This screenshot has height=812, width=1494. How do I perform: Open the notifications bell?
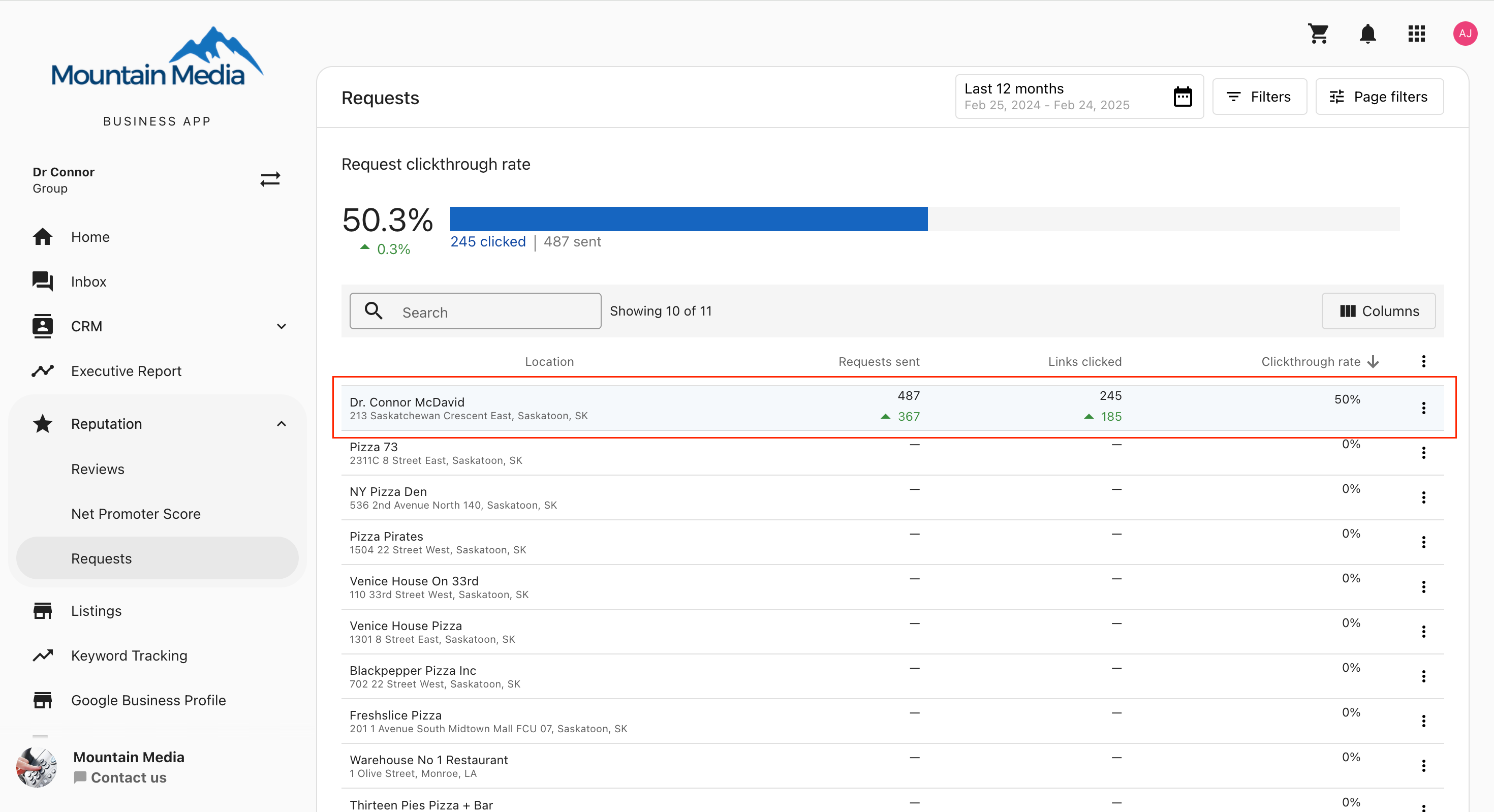click(1367, 33)
